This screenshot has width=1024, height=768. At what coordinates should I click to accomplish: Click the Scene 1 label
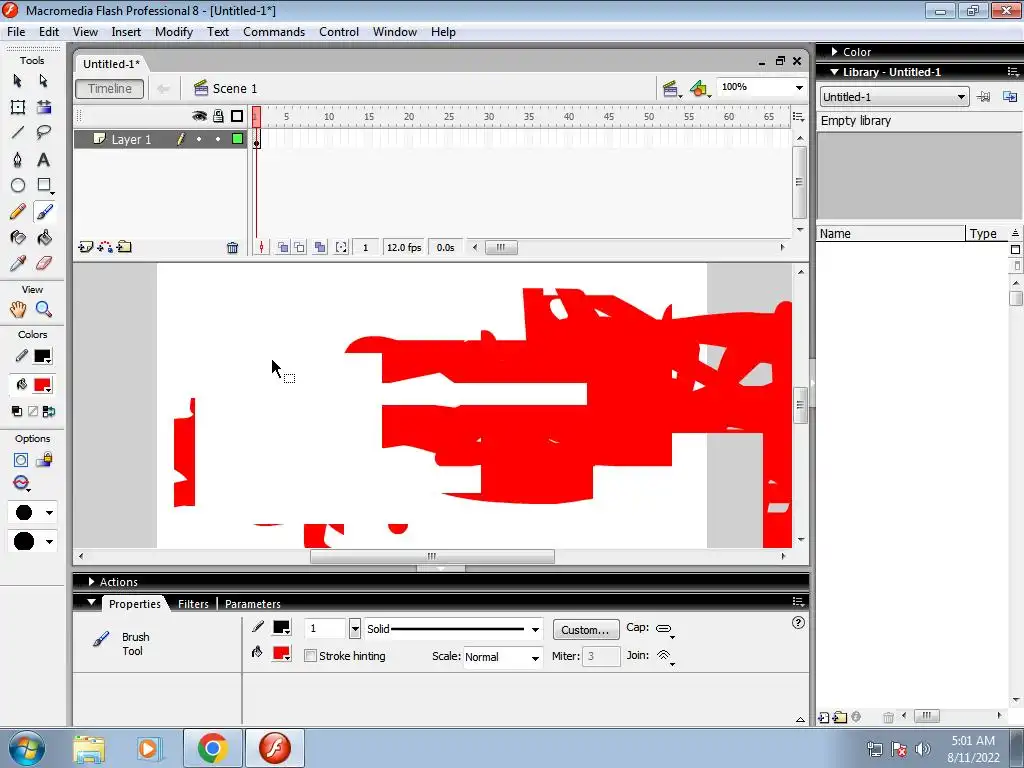pyautogui.click(x=234, y=89)
